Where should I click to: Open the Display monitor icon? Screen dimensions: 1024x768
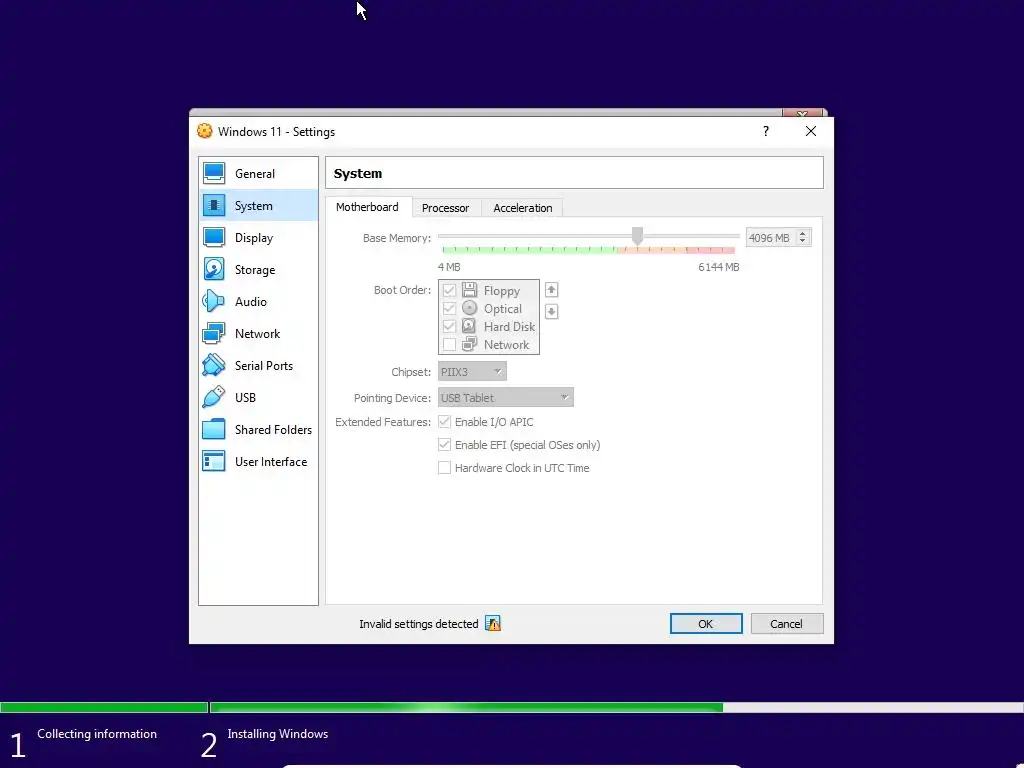[x=214, y=237]
